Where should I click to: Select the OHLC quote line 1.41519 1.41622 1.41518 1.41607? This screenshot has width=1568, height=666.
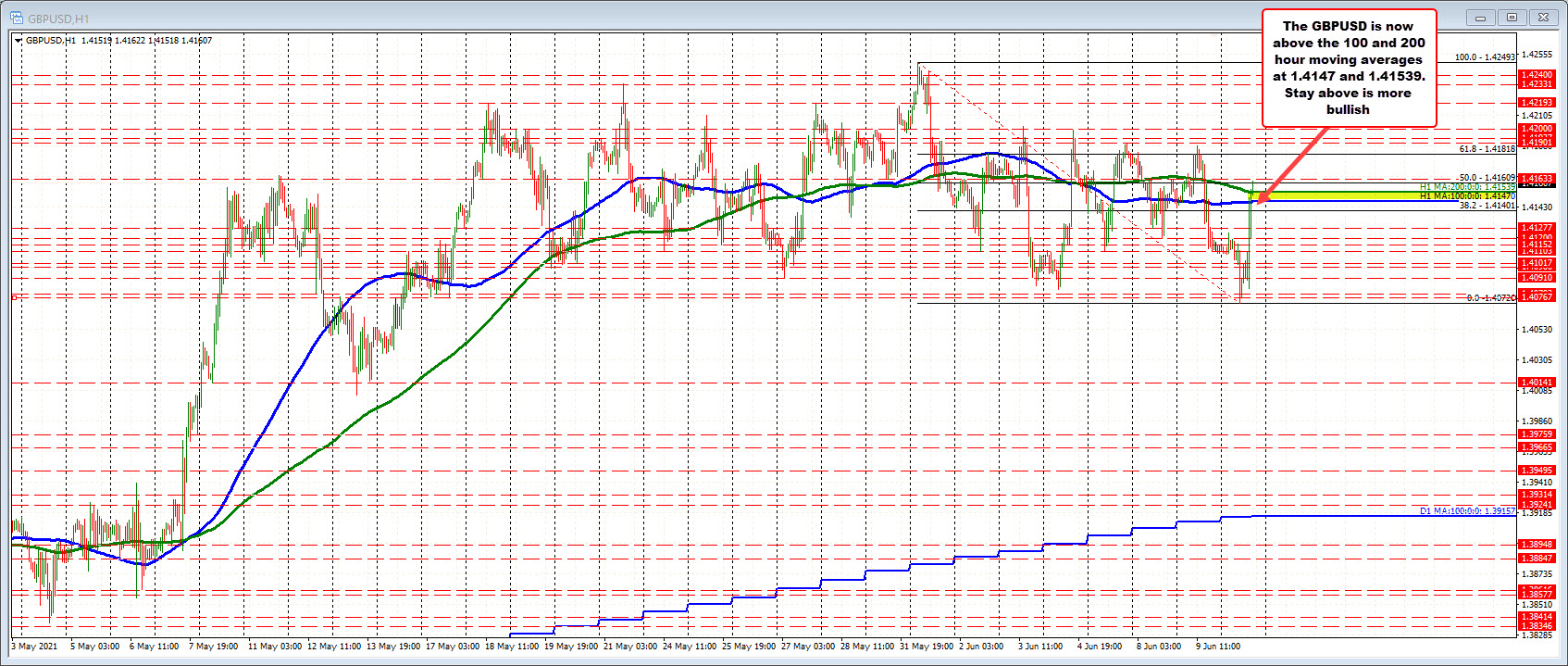tap(146, 41)
